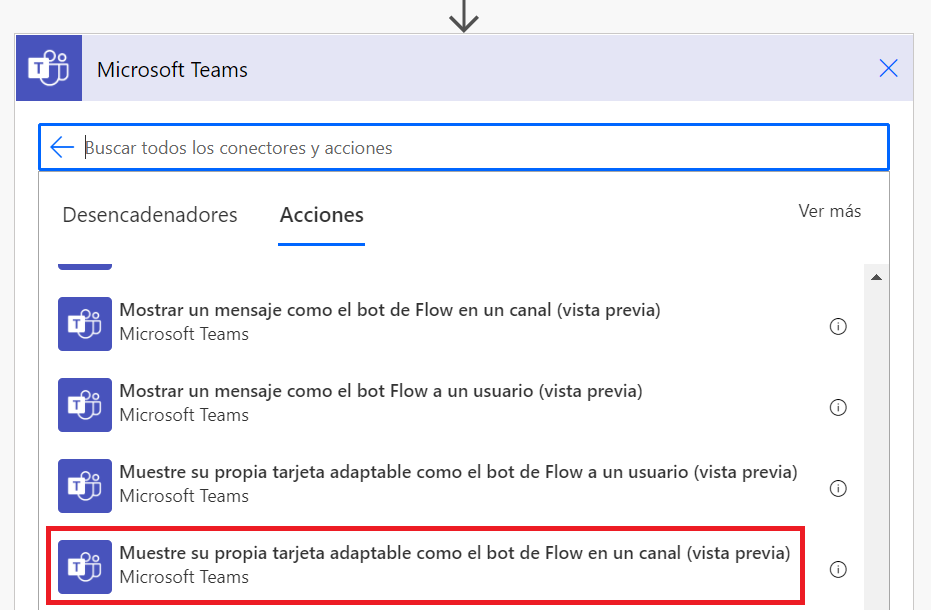
Task: View info about the Flow bot user message action
Action: (838, 407)
